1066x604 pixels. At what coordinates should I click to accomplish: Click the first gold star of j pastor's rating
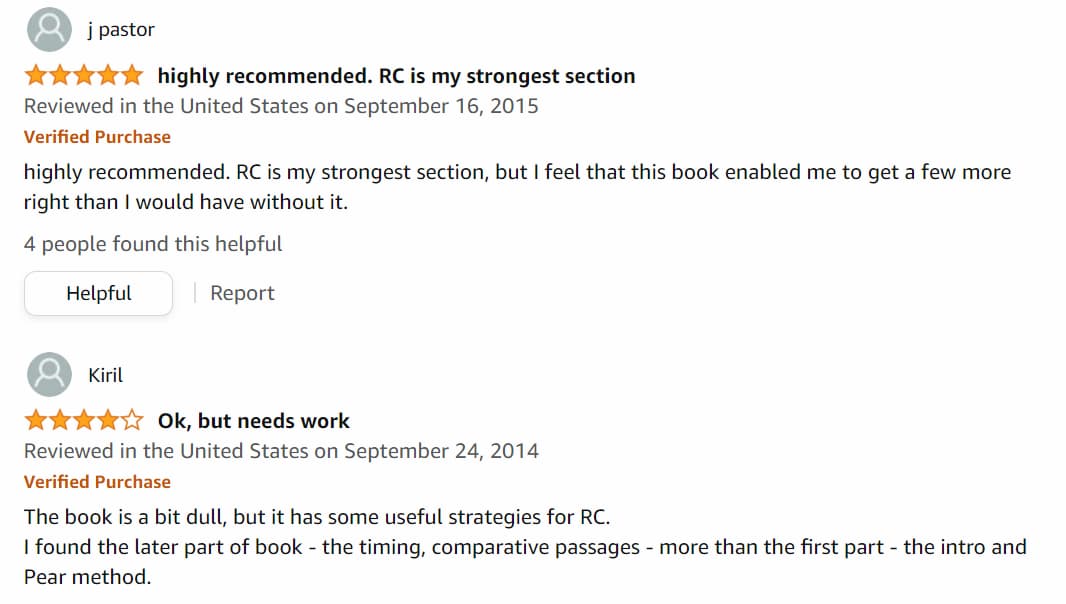pyautogui.click(x=36, y=75)
